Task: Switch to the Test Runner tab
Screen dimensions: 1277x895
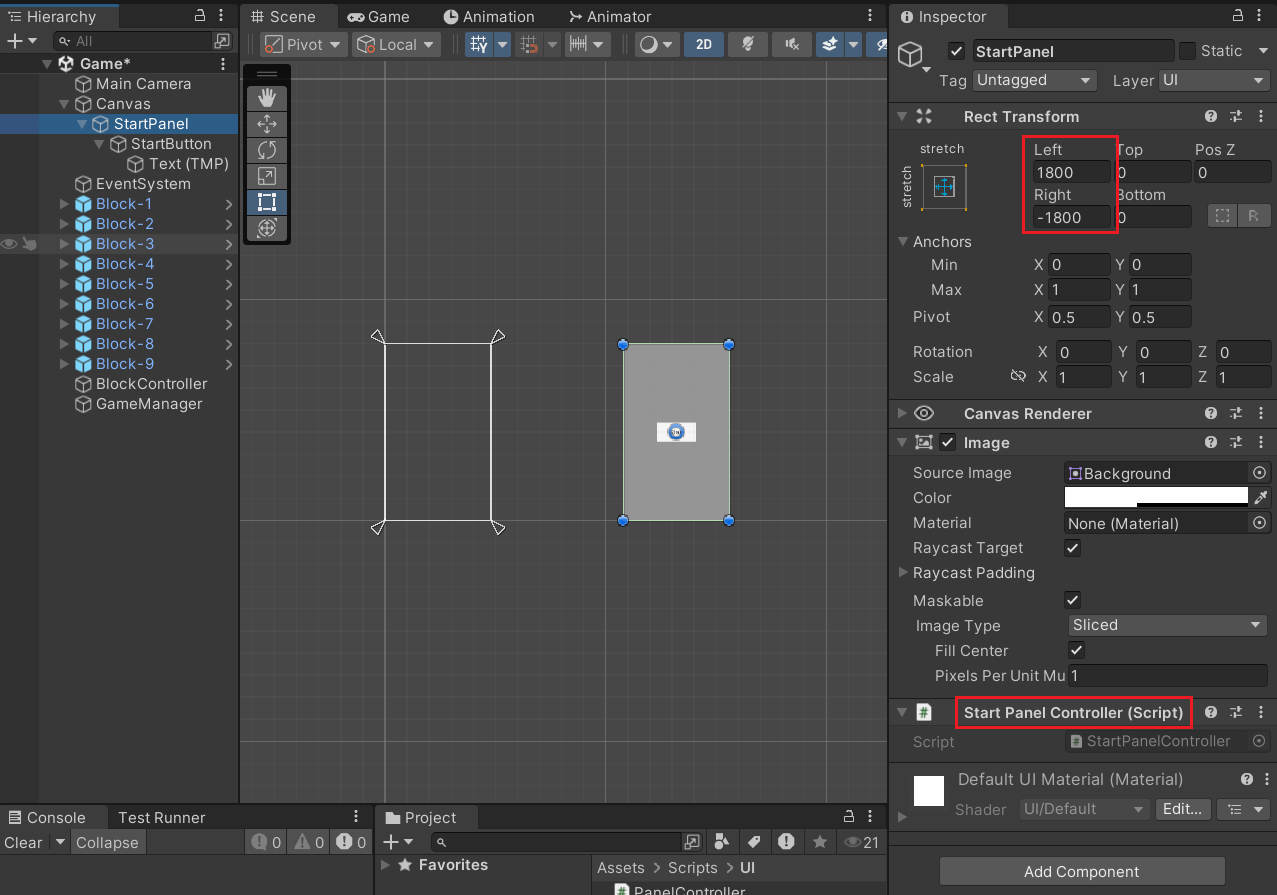Action: [x=161, y=817]
